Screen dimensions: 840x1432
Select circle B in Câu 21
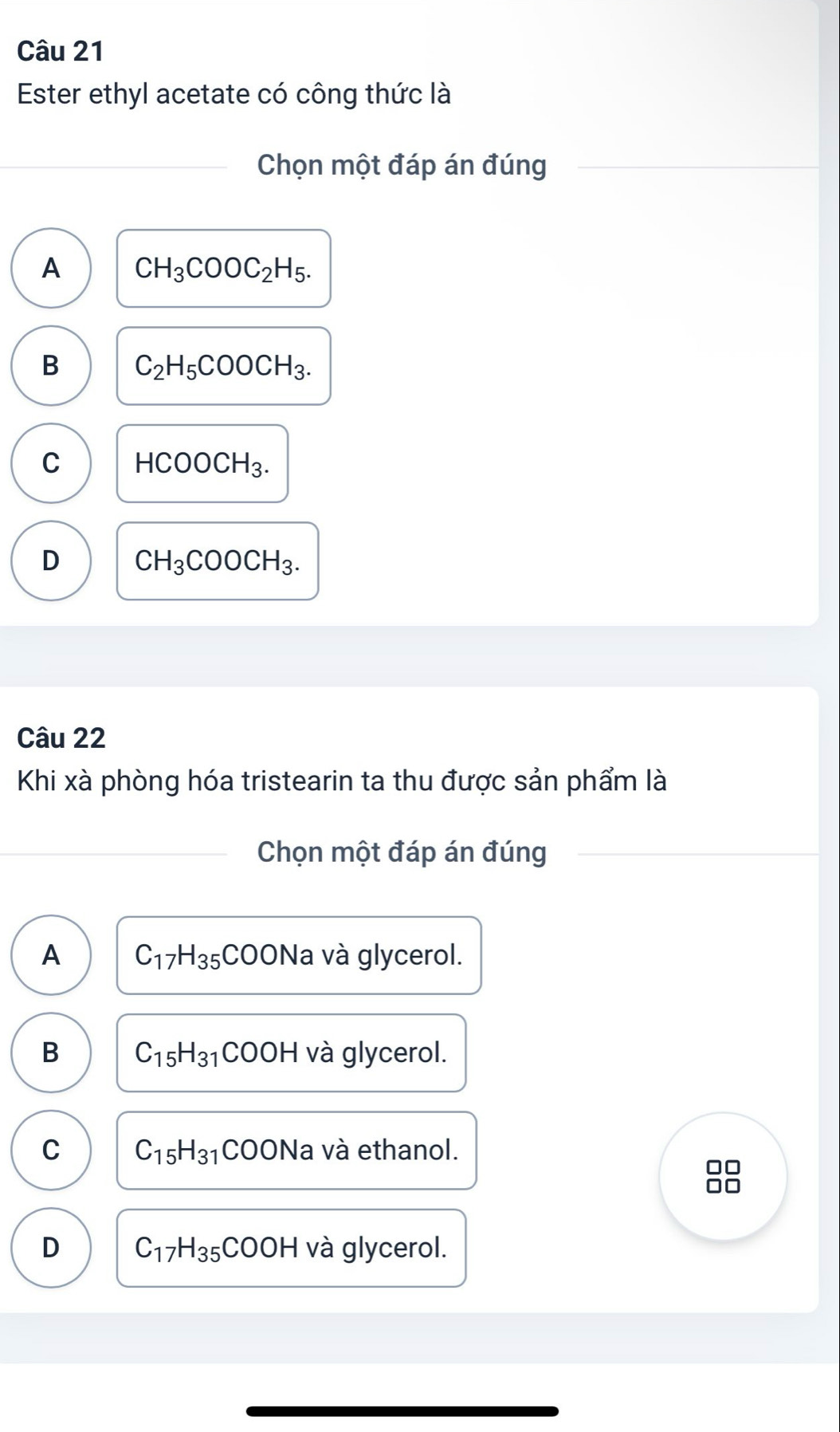coord(51,365)
